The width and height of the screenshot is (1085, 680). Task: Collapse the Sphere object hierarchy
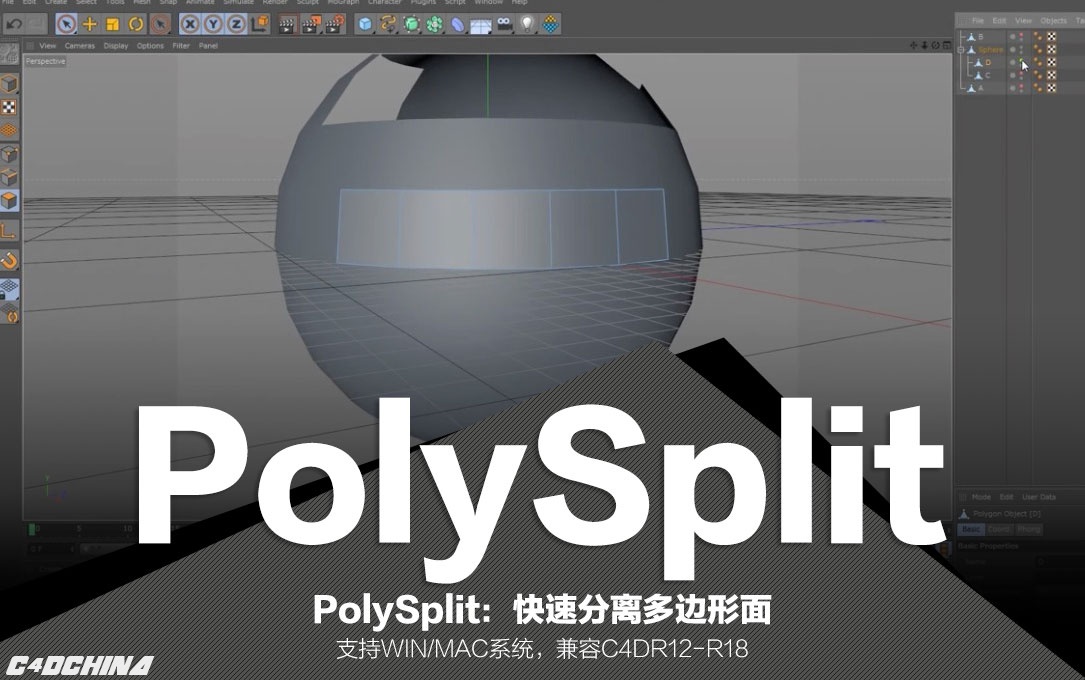(961, 50)
